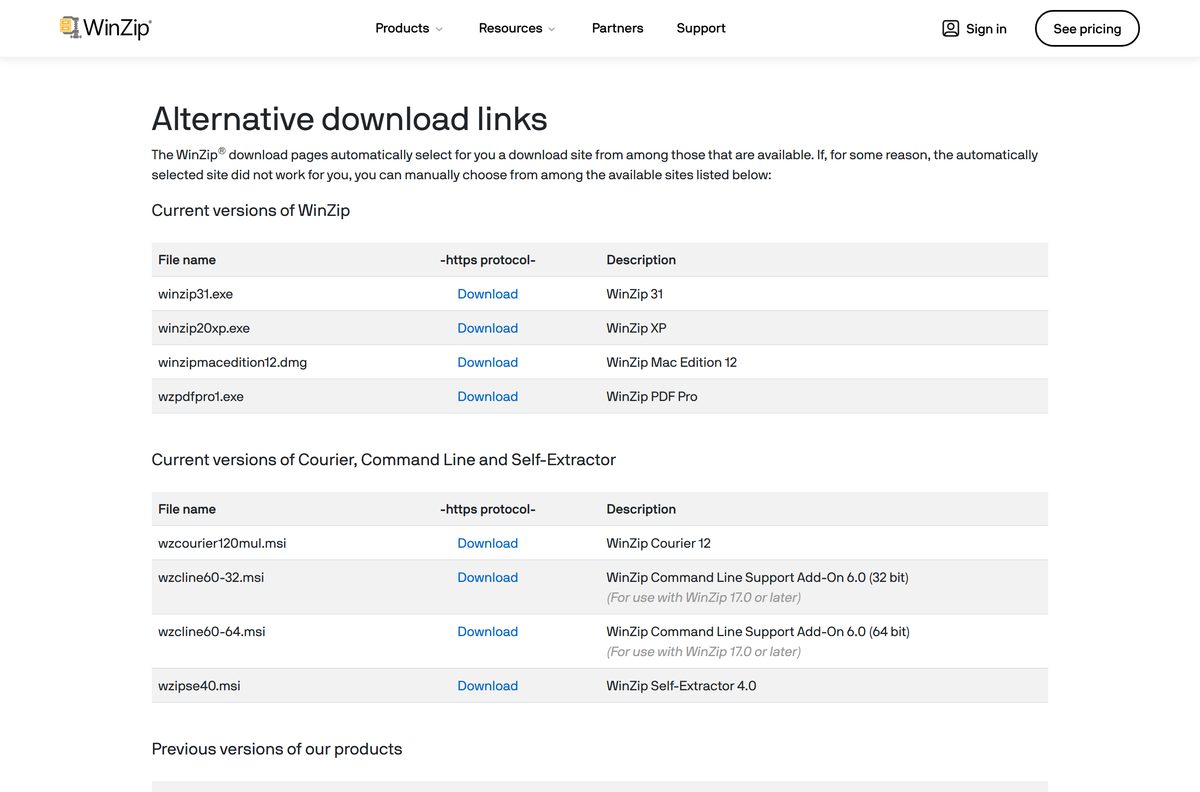Select the winzip31.exe file name
This screenshot has width=1200, height=792.
point(195,294)
